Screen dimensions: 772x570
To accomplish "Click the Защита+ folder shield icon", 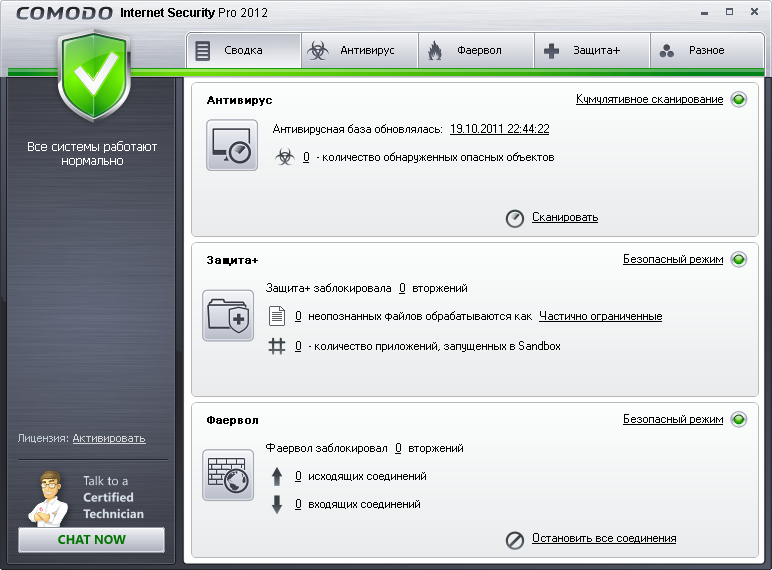I will (x=228, y=315).
